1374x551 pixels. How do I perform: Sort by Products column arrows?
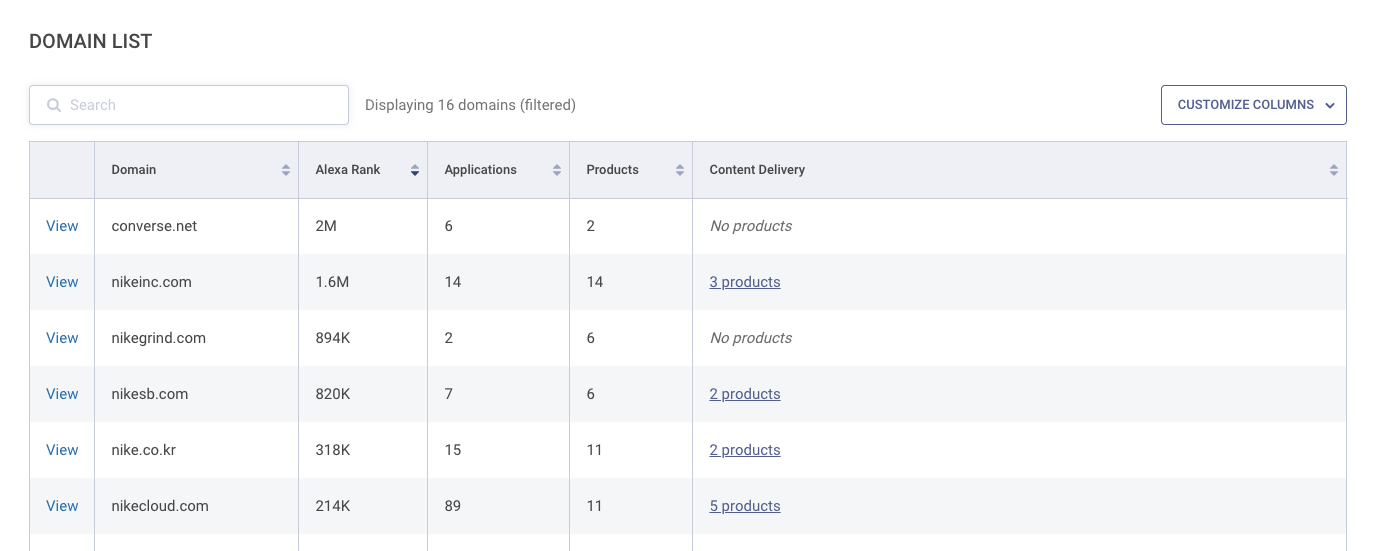680,170
